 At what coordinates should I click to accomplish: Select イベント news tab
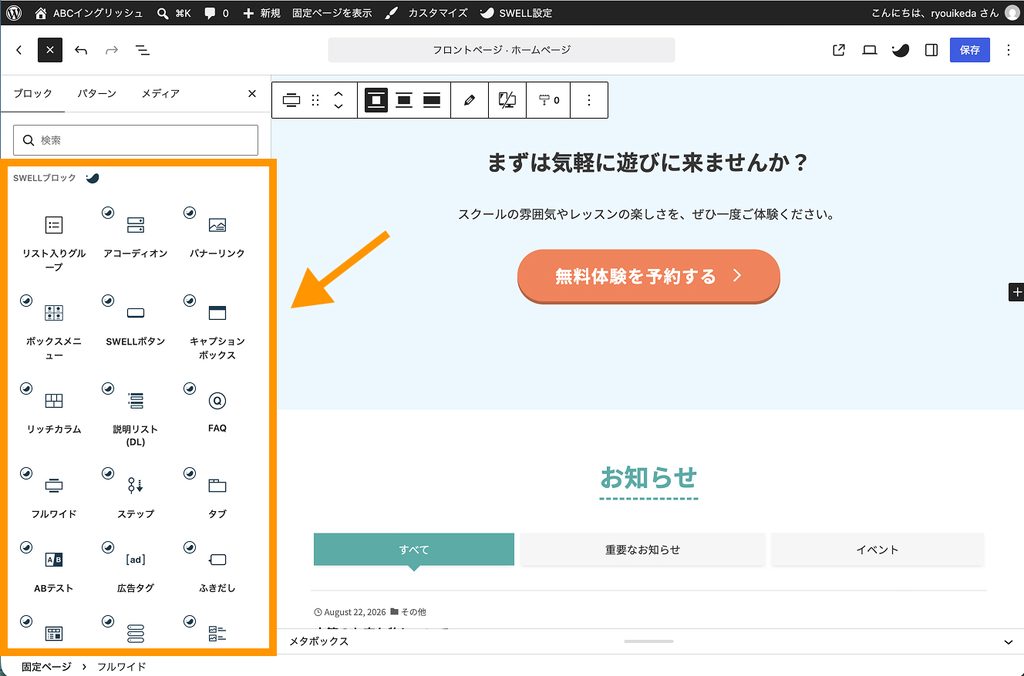pyautogui.click(x=877, y=549)
